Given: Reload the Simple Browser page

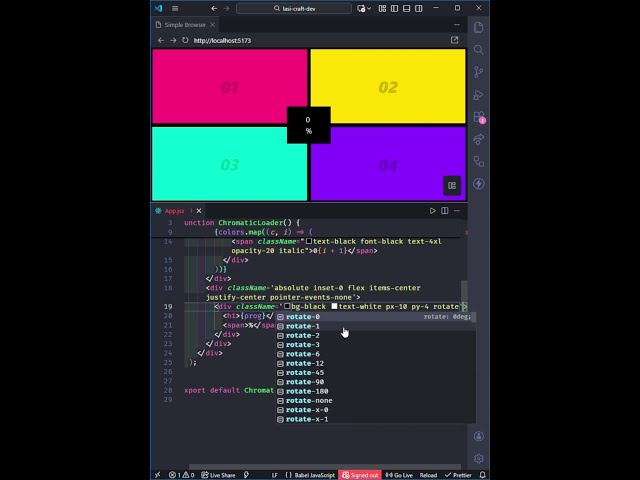Looking at the screenshot, I should pos(185,40).
